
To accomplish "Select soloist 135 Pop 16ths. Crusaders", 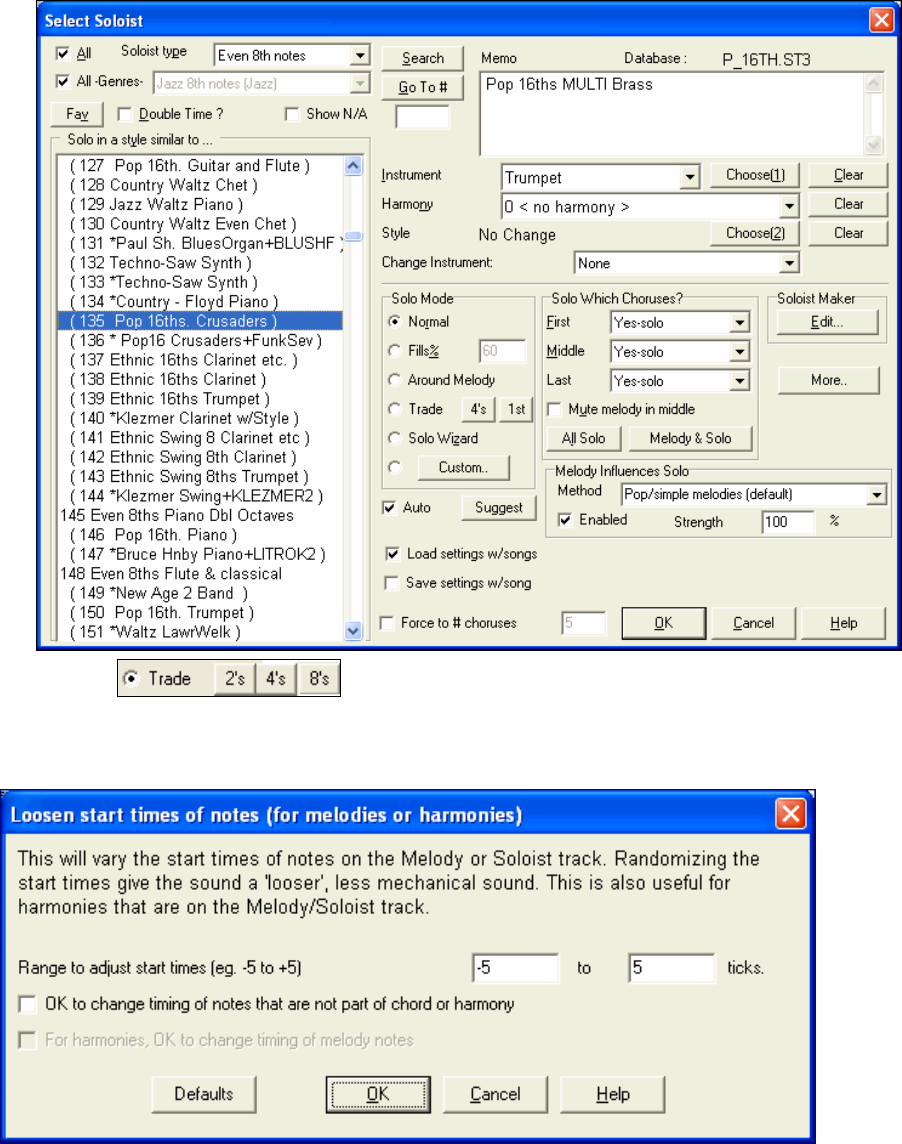I will pyautogui.click(x=200, y=321).
